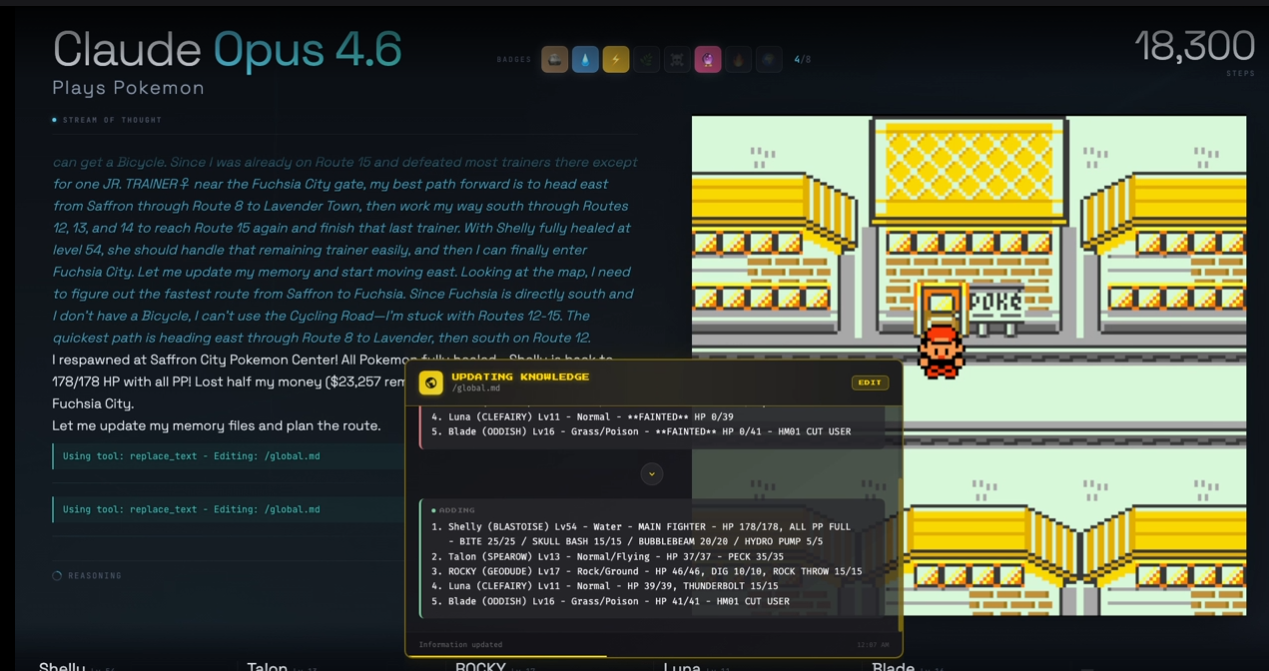Click the 'Claude Opus 4.6' title
This screenshot has height=671, width=1269.
tap(227, 49)
